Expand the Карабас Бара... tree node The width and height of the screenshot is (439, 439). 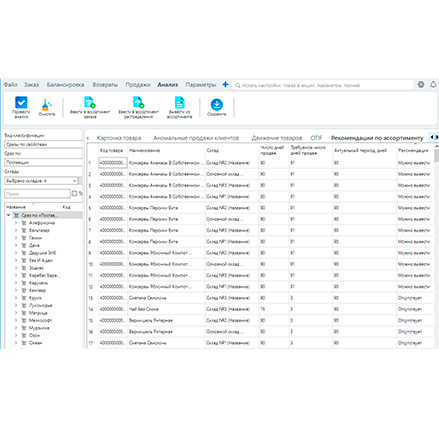tap(16, 275)
